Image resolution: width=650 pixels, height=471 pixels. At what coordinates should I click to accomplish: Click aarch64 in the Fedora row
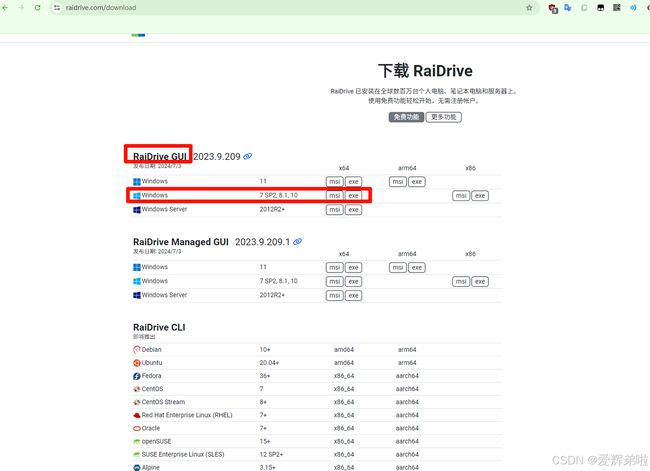(x=407, y=376)
